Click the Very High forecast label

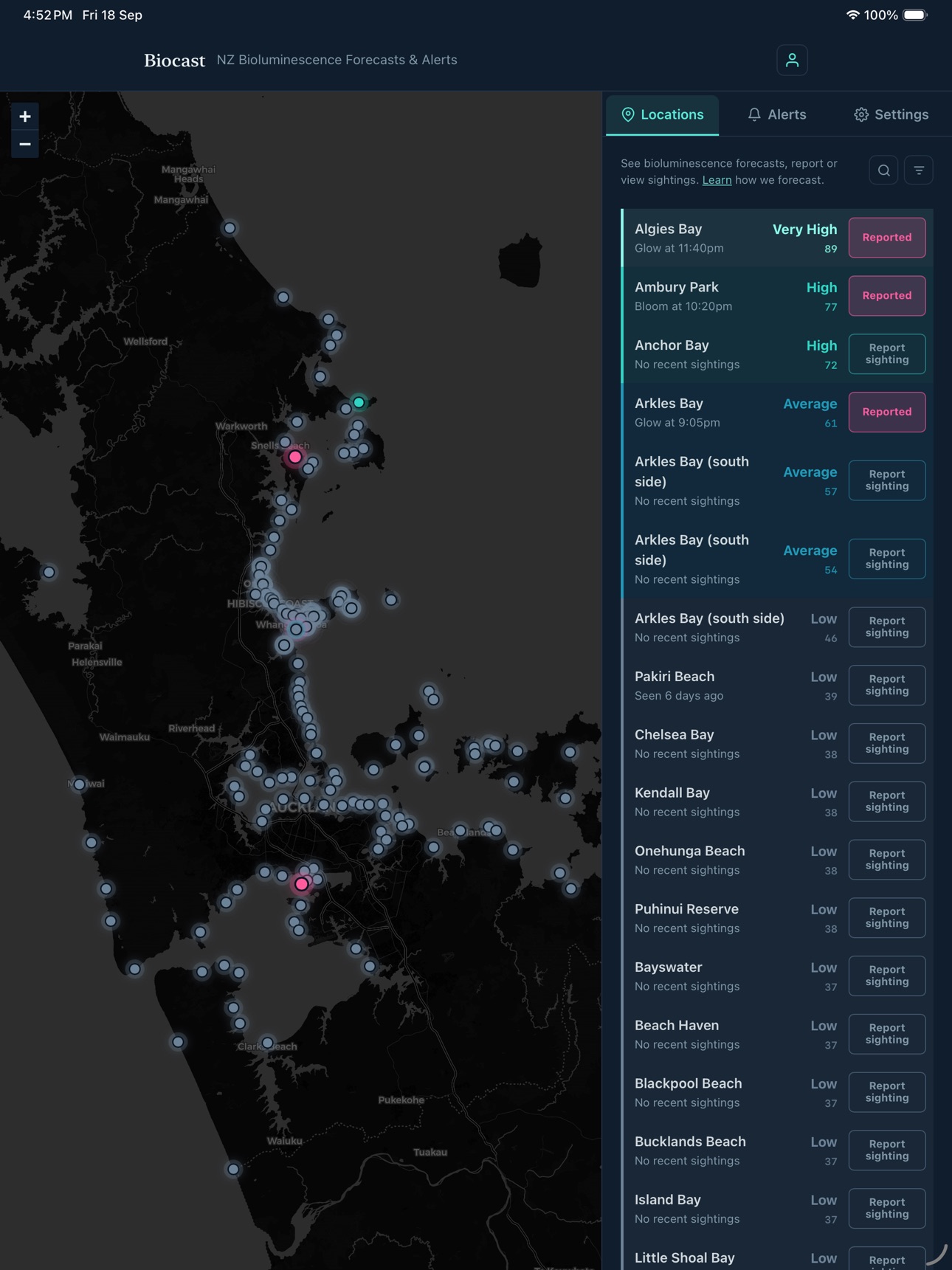point(804,230)
